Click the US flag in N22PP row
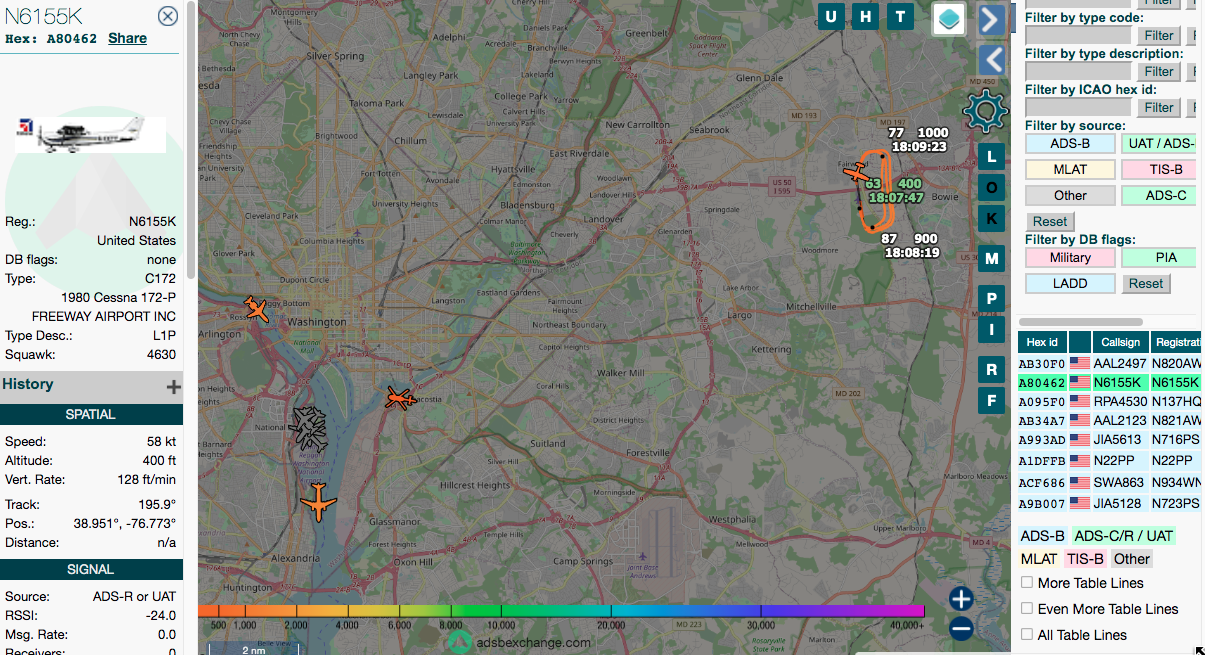 coord(1080,460)
